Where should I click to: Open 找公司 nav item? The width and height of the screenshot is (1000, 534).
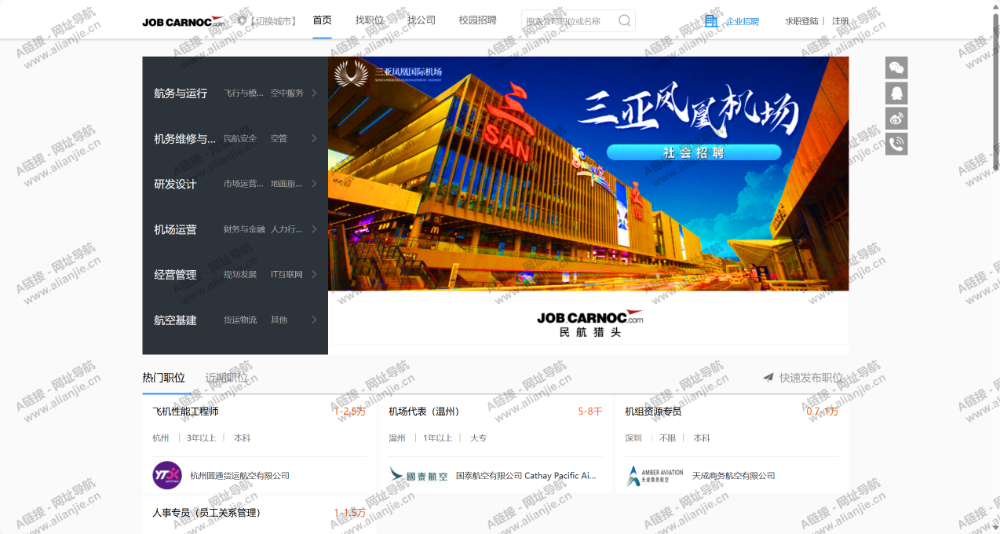click(x=422, y=20)
